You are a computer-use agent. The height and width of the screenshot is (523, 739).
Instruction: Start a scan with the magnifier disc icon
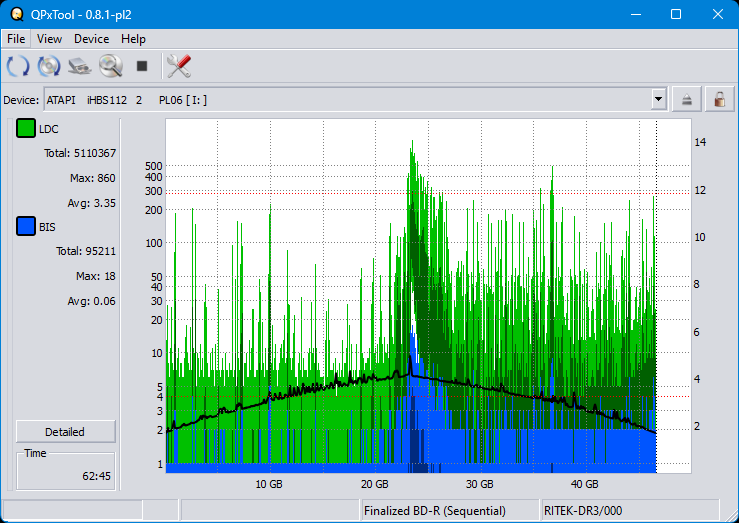click(x=111, y=67)
